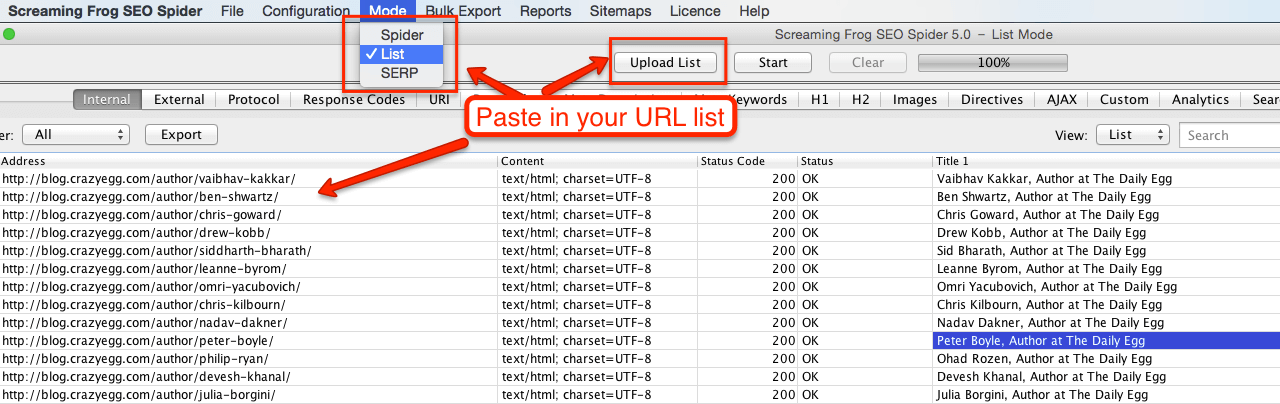Choose Spider in the Mode menu

(x=402, y=35)
